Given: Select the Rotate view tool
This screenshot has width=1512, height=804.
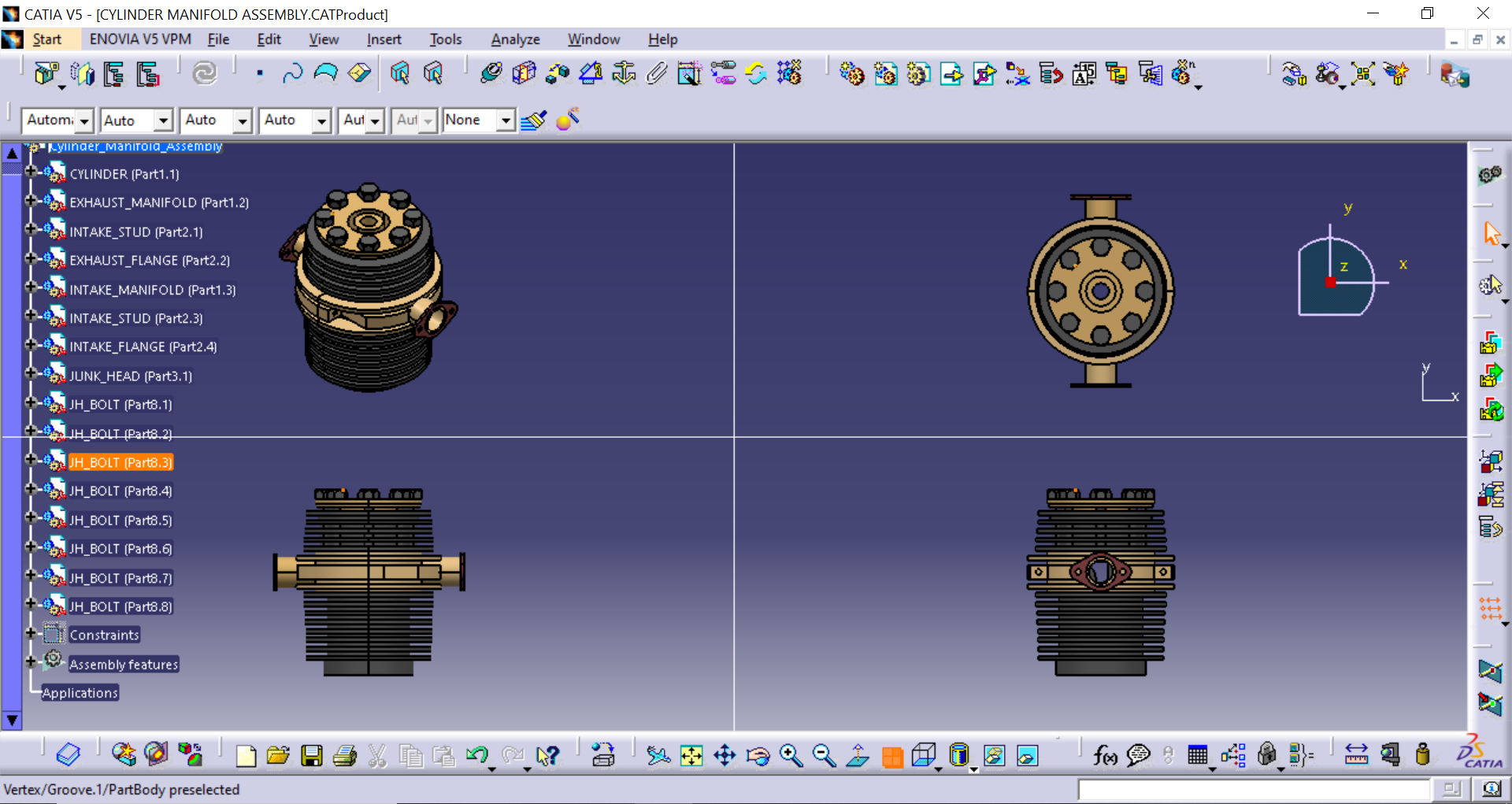Looking at the screenshot, I should (758, 756).
